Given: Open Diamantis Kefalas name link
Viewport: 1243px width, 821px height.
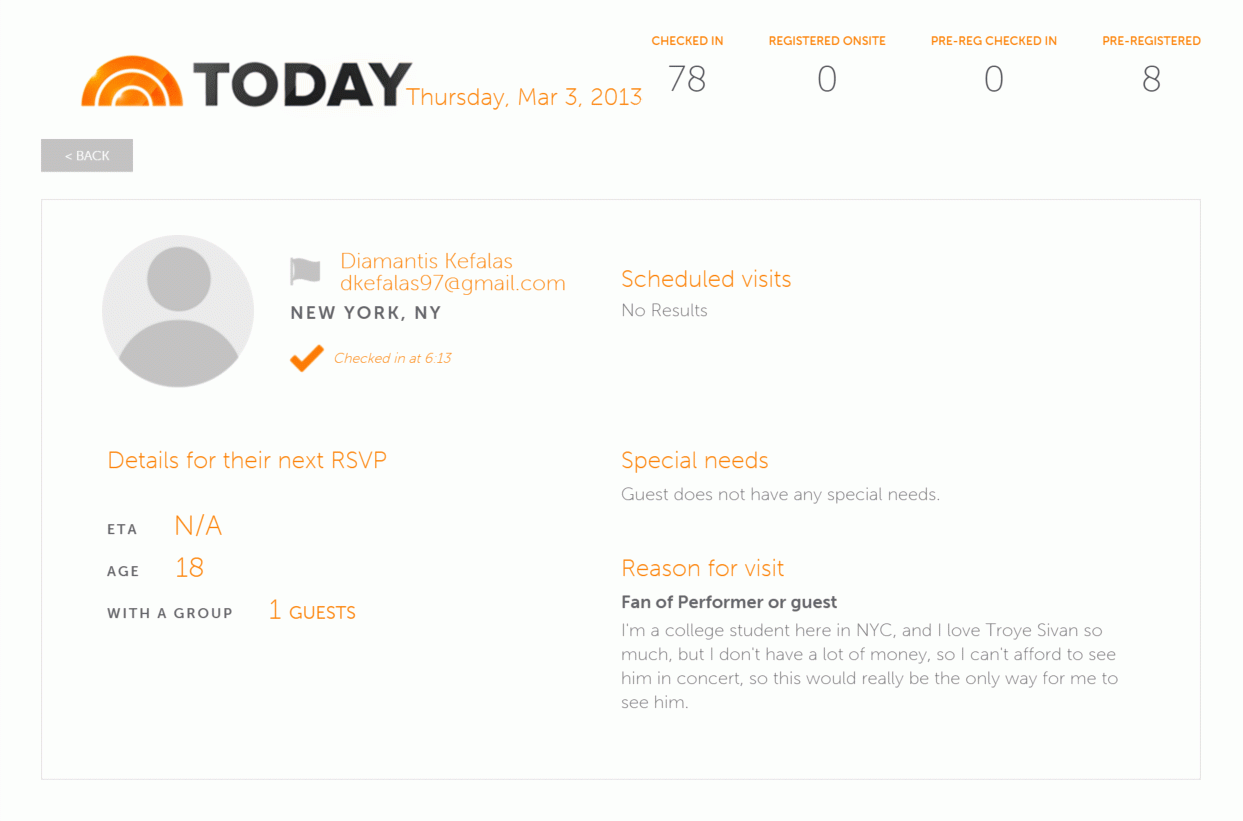Looking at the screenshot, I should click(426, 261).
